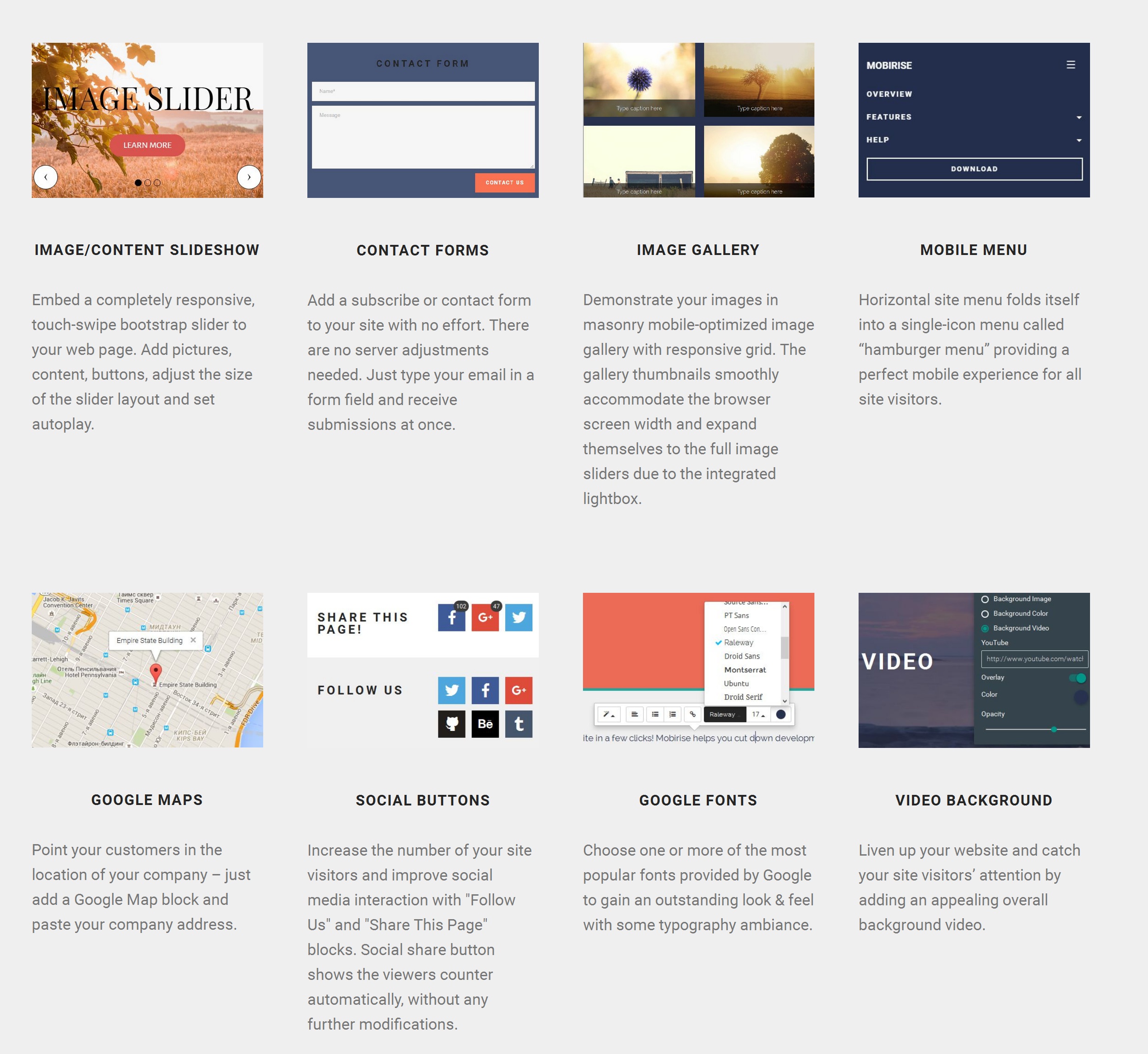Click the LEARN MORE slideshow button
1148x1054 pixels.
pos(148,144)
